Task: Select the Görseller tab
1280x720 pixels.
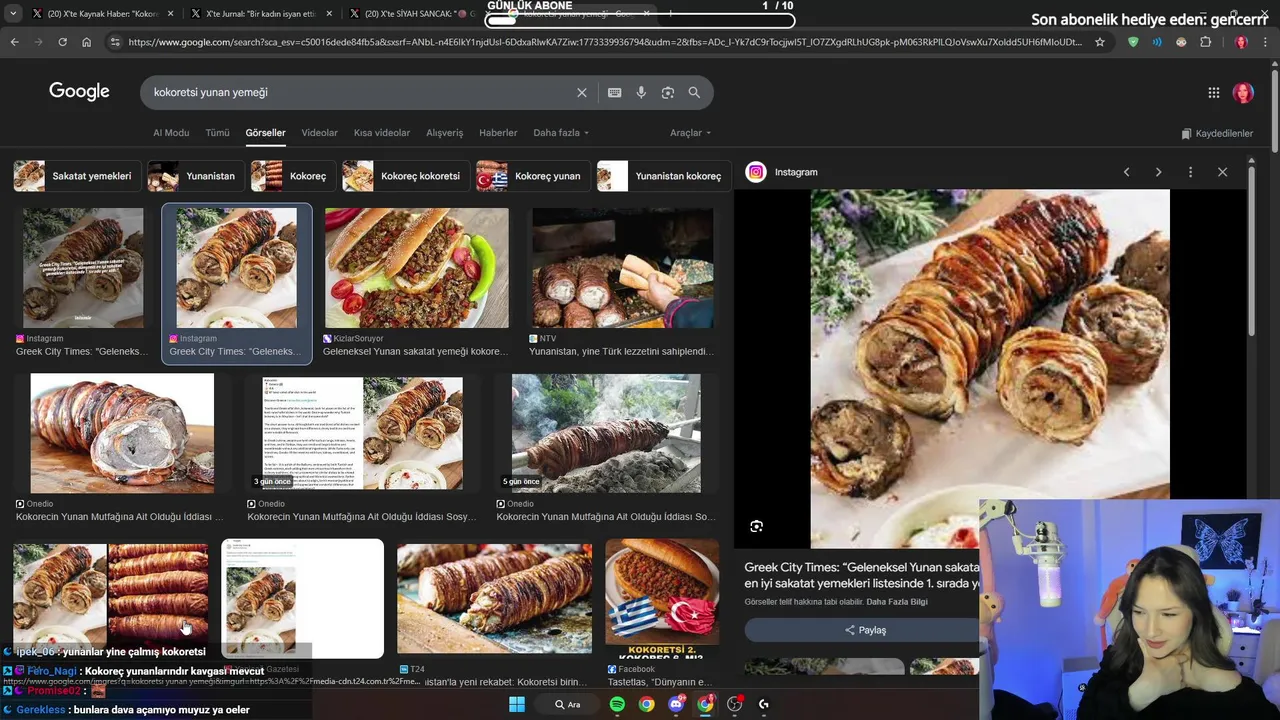Action: tap(266, 133)
